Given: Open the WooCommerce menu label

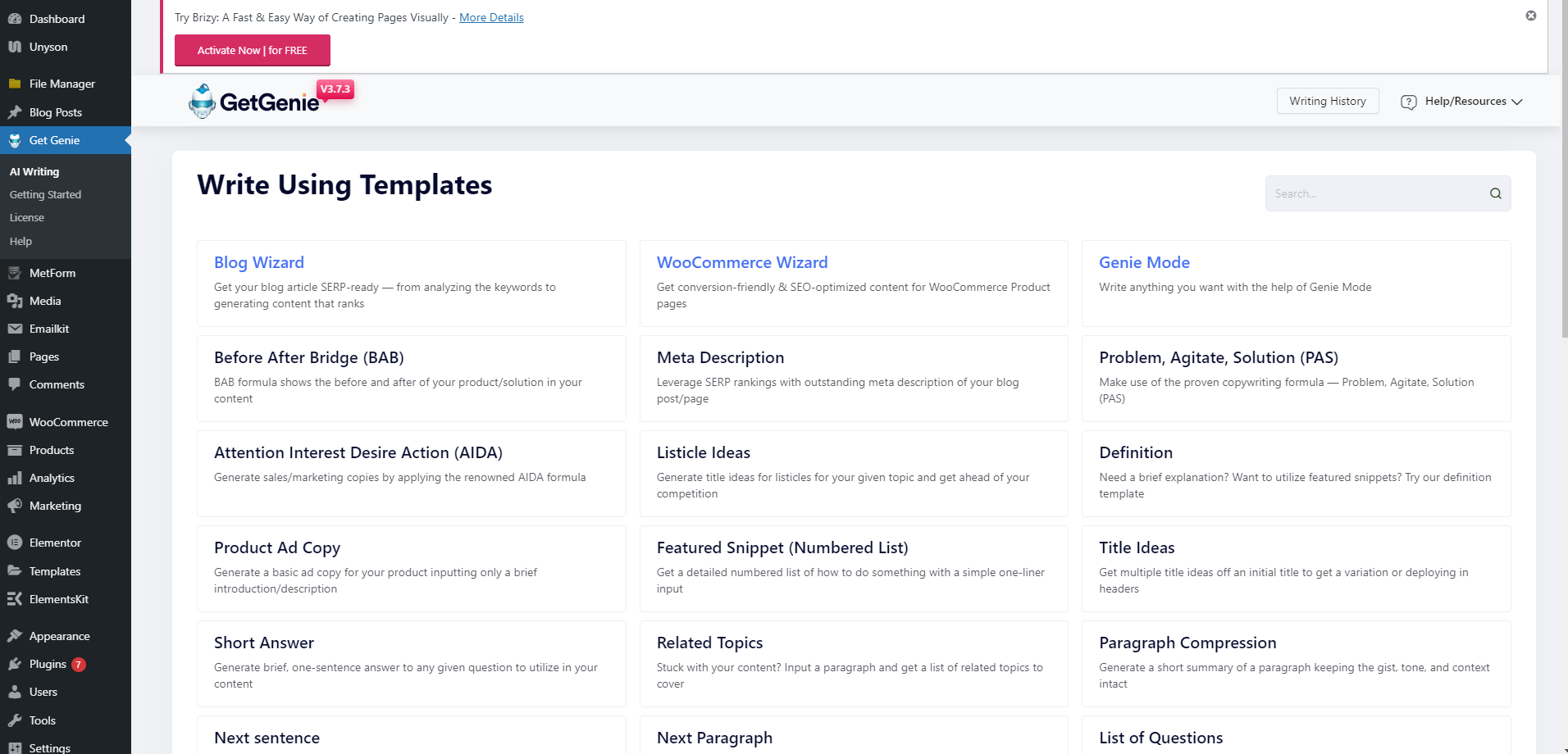Looking at the screenshot, I should coord(69,422).
